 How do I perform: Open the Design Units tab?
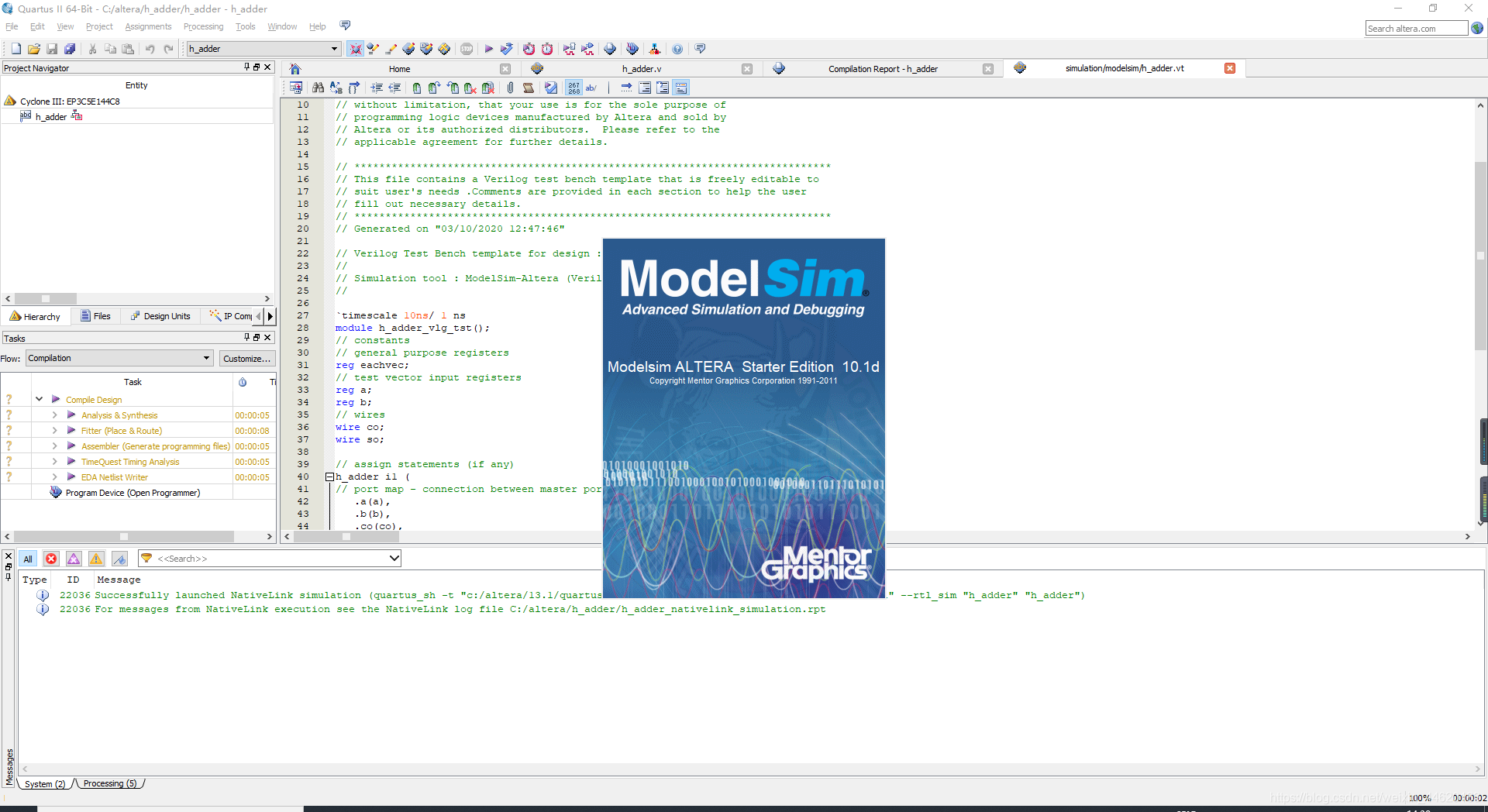[160, 316]
